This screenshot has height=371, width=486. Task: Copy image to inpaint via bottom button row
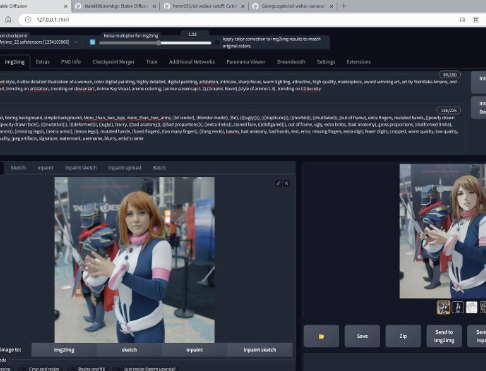[x=194, y=350]
